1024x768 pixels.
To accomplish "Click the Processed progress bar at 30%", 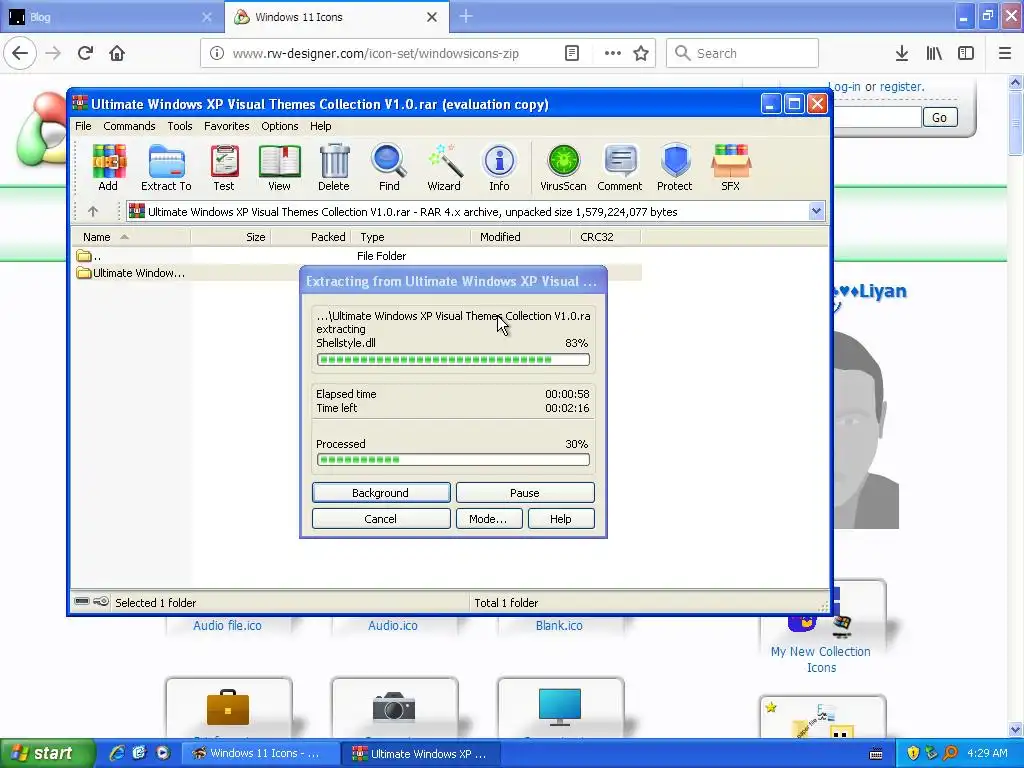I will click(453, 460).
